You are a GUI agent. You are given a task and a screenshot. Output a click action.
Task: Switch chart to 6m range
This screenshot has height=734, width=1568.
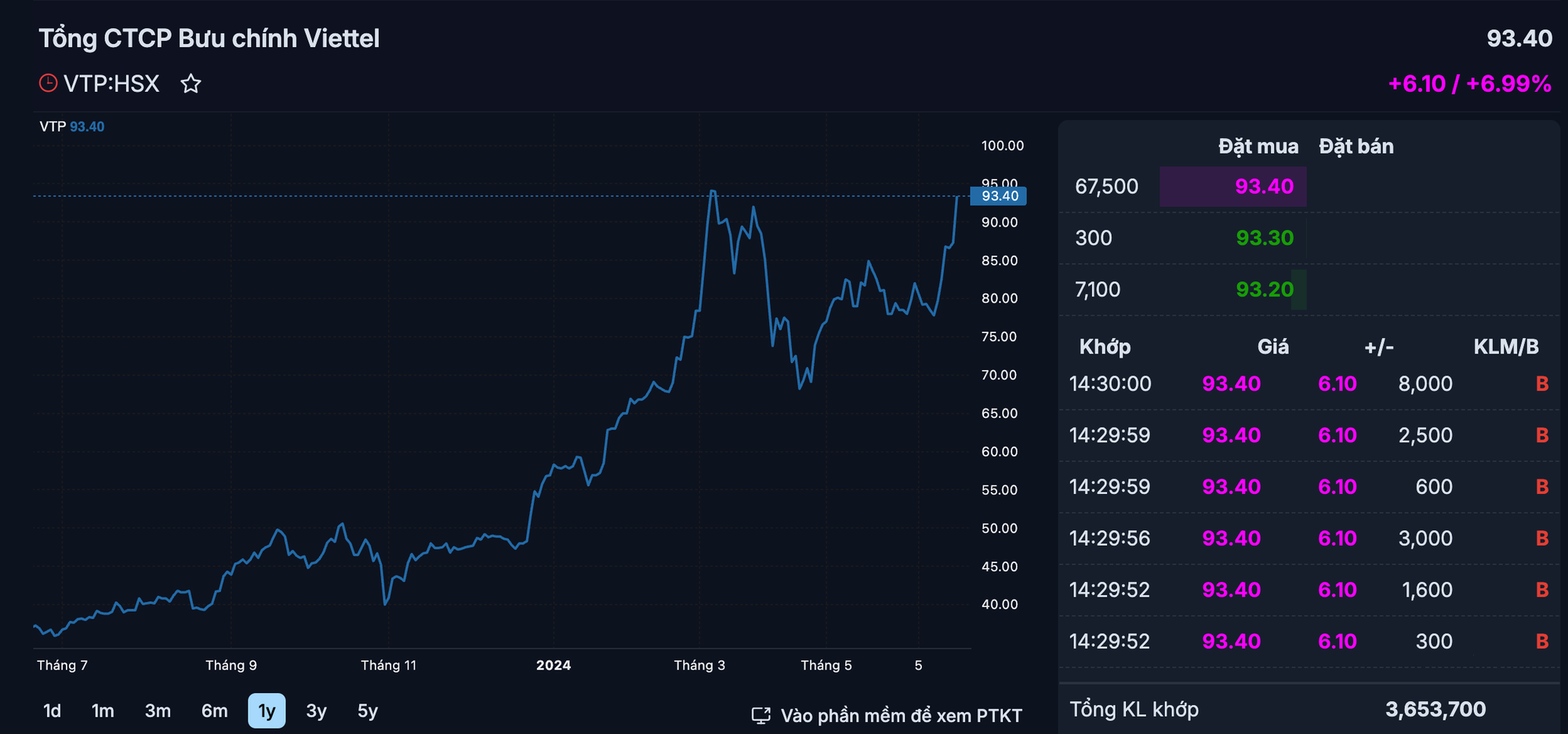214,710
